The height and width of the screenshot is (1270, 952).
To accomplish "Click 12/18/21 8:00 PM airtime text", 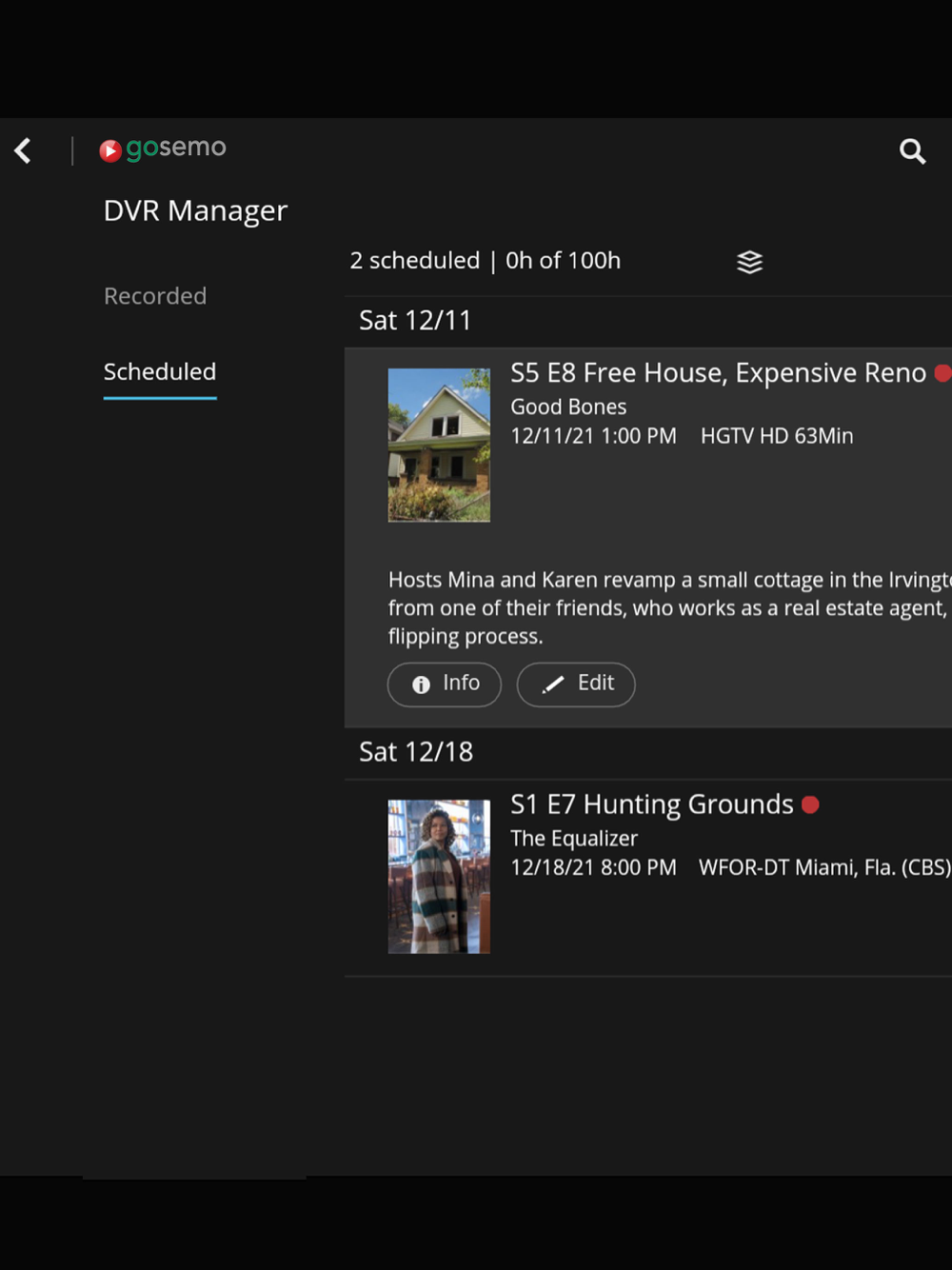I will coord(593,867).
